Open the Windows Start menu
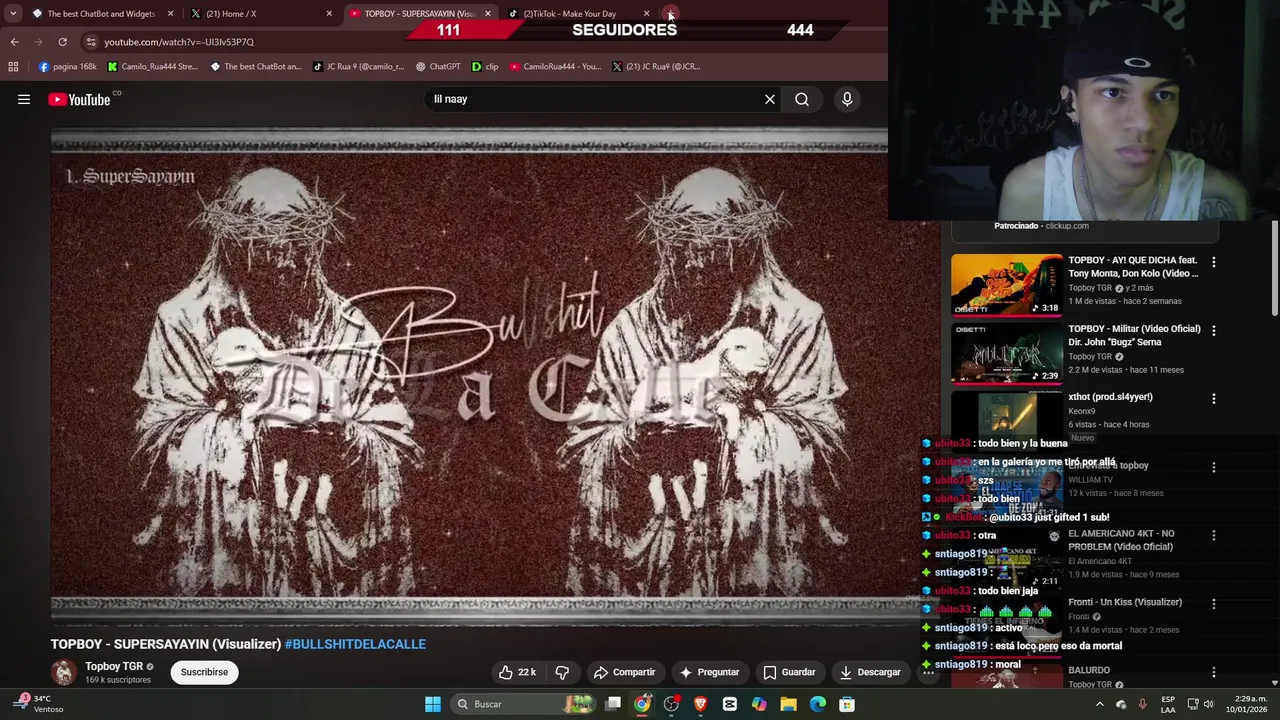Image resolution: width=1280 pixels, height=720 pixels. pos(433,704)
